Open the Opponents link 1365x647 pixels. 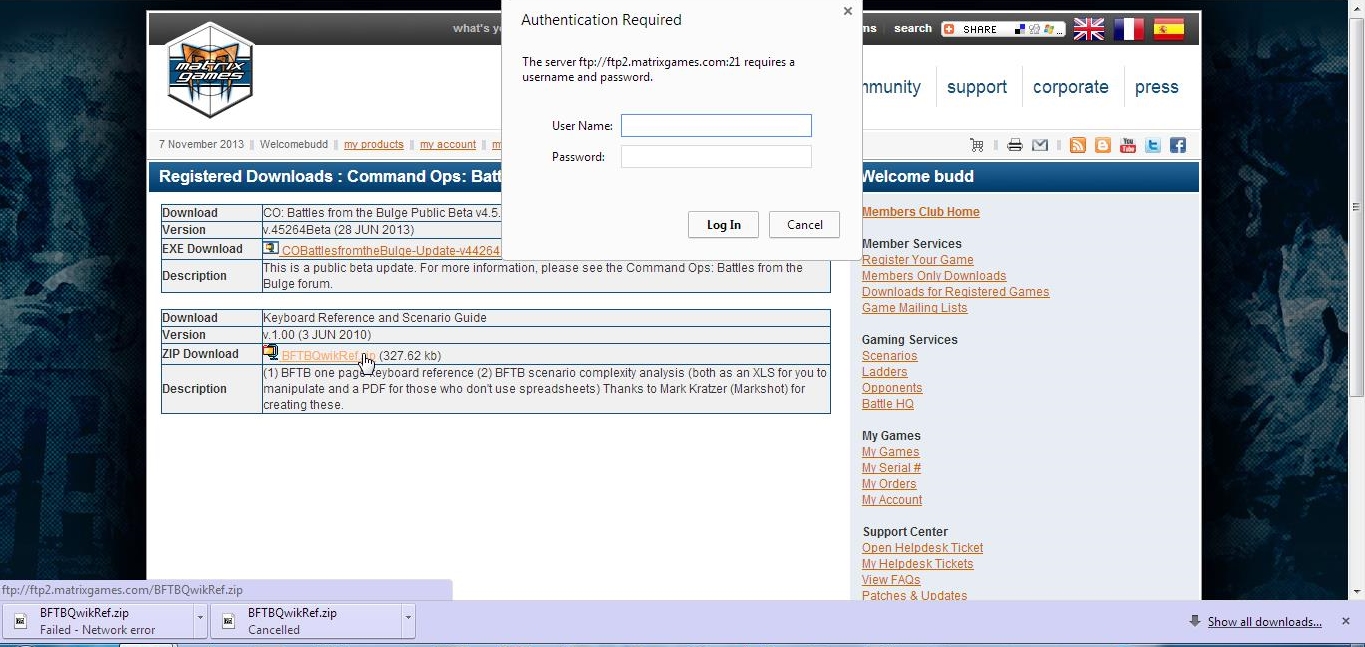point(892,388)
